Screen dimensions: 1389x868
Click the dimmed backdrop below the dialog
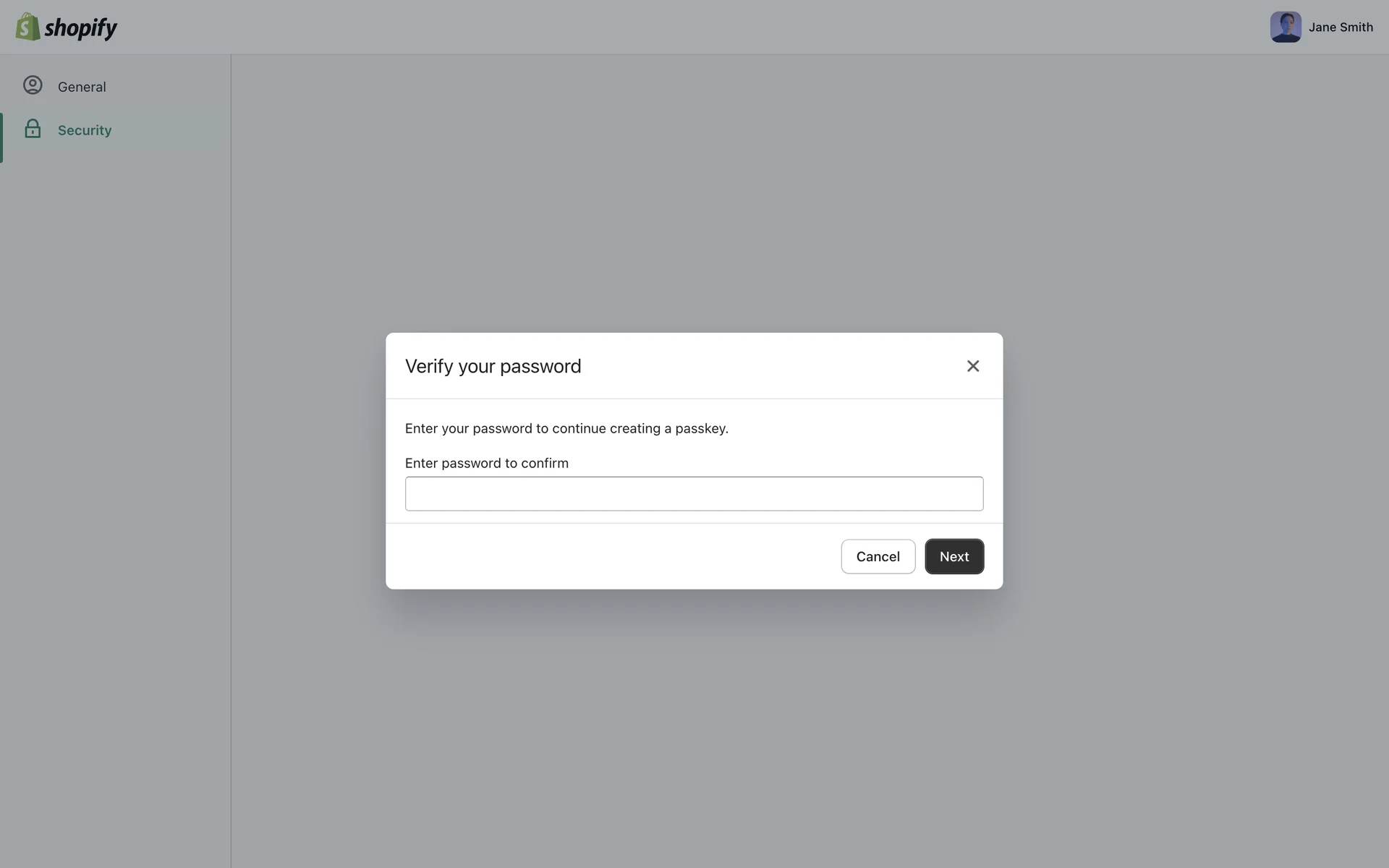pos(694,723)
